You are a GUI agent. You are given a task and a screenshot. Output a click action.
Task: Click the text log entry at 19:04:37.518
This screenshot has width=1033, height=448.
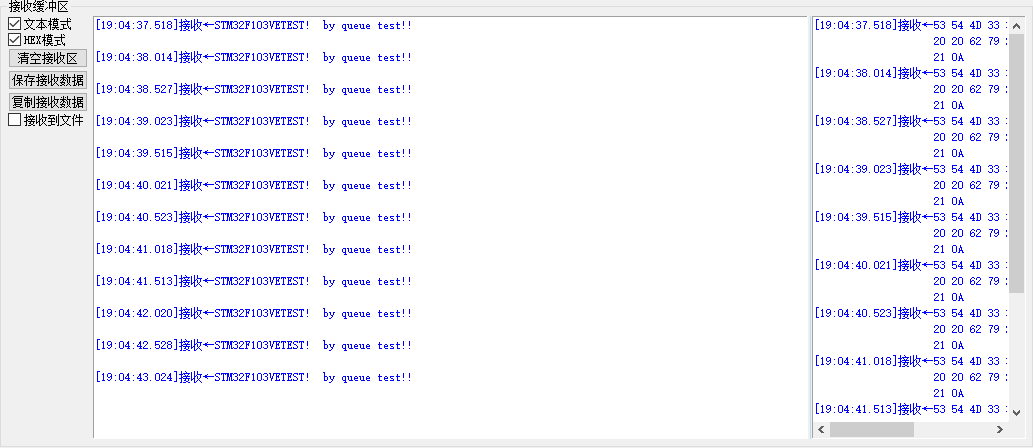pos(253,26)
